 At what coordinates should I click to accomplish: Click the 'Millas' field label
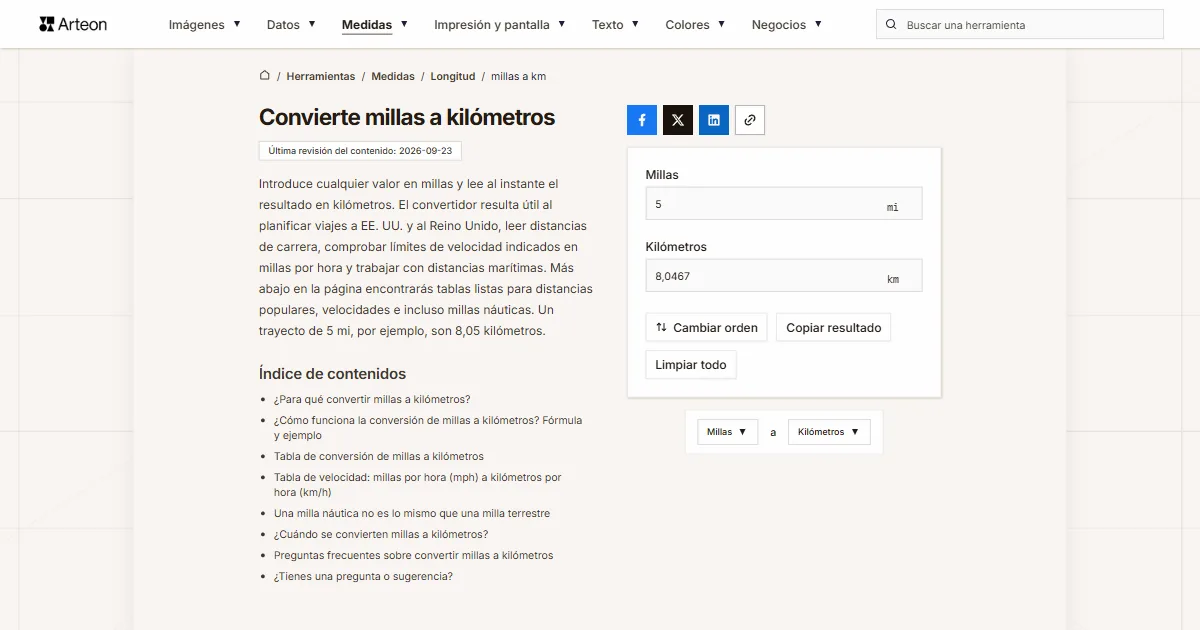tap(662, 175)
